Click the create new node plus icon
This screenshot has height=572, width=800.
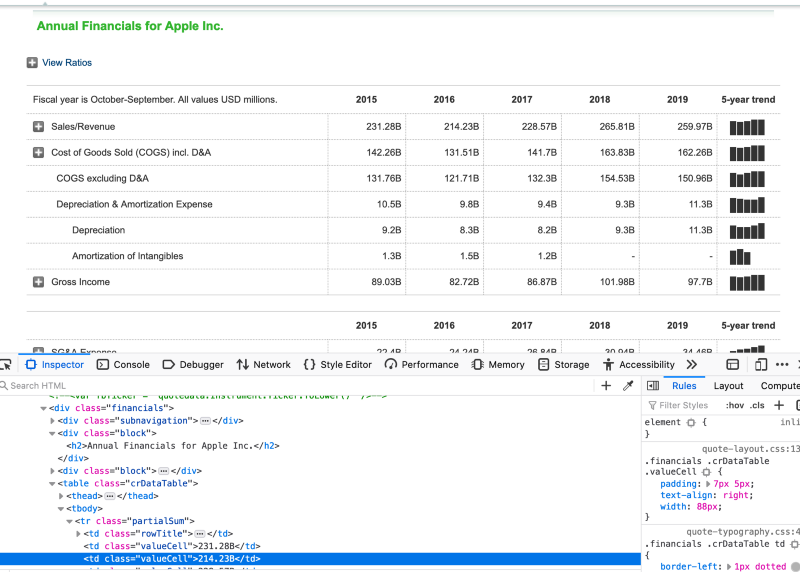606,386
